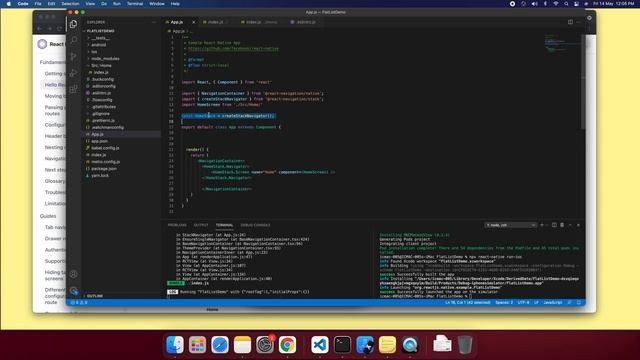The height and width of the screenshot is (360, 640).
Task: Switch to the Problems panel tab
Action: (x=177, y=225)
